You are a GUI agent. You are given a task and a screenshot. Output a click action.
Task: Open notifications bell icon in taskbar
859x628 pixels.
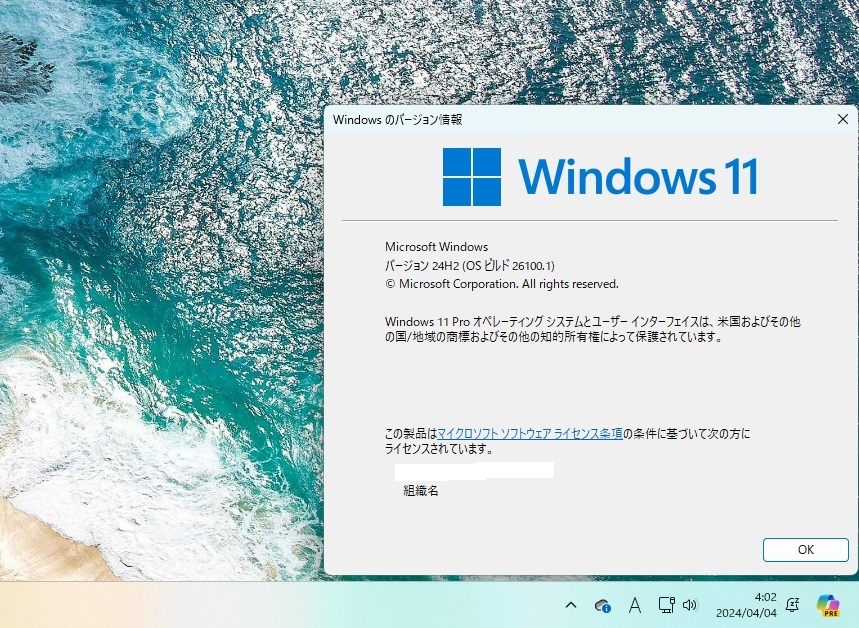coord(792,605)
